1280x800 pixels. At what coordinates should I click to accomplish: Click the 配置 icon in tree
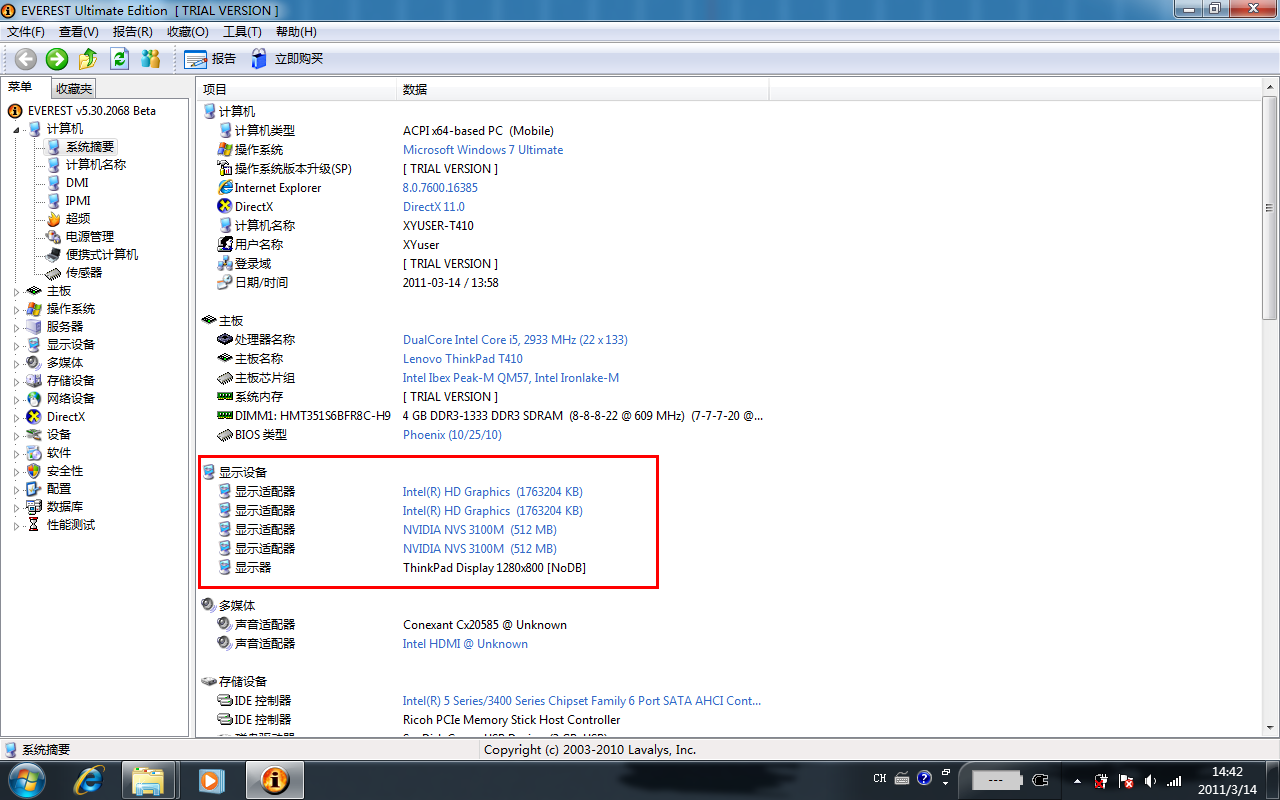click(x=34, y=489)
